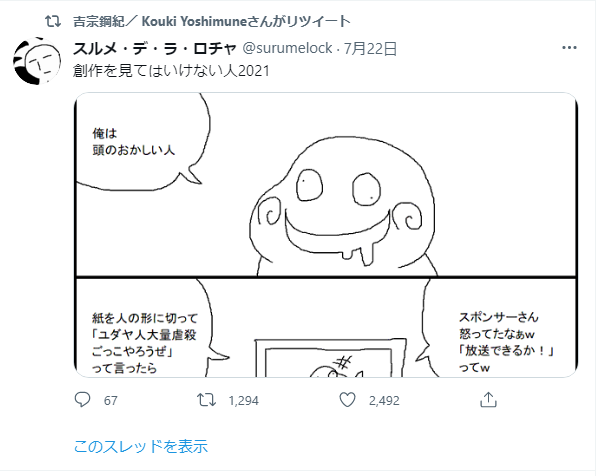Open the three-dot more options menu

(569, 48)
